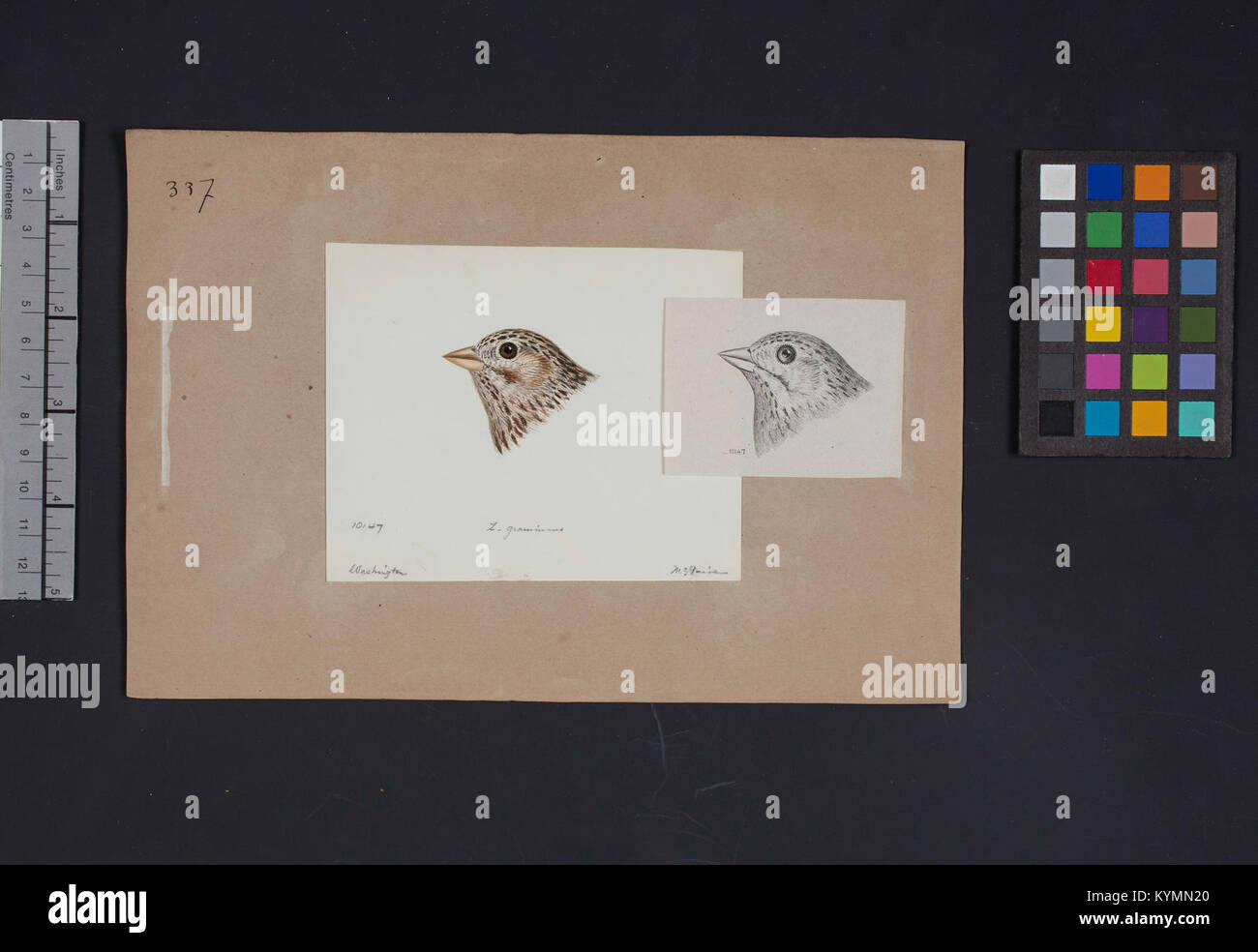Click the image ID KYMN20
The height and width of the screenshot is (952, 1258).
click(x=1154, y=898)
